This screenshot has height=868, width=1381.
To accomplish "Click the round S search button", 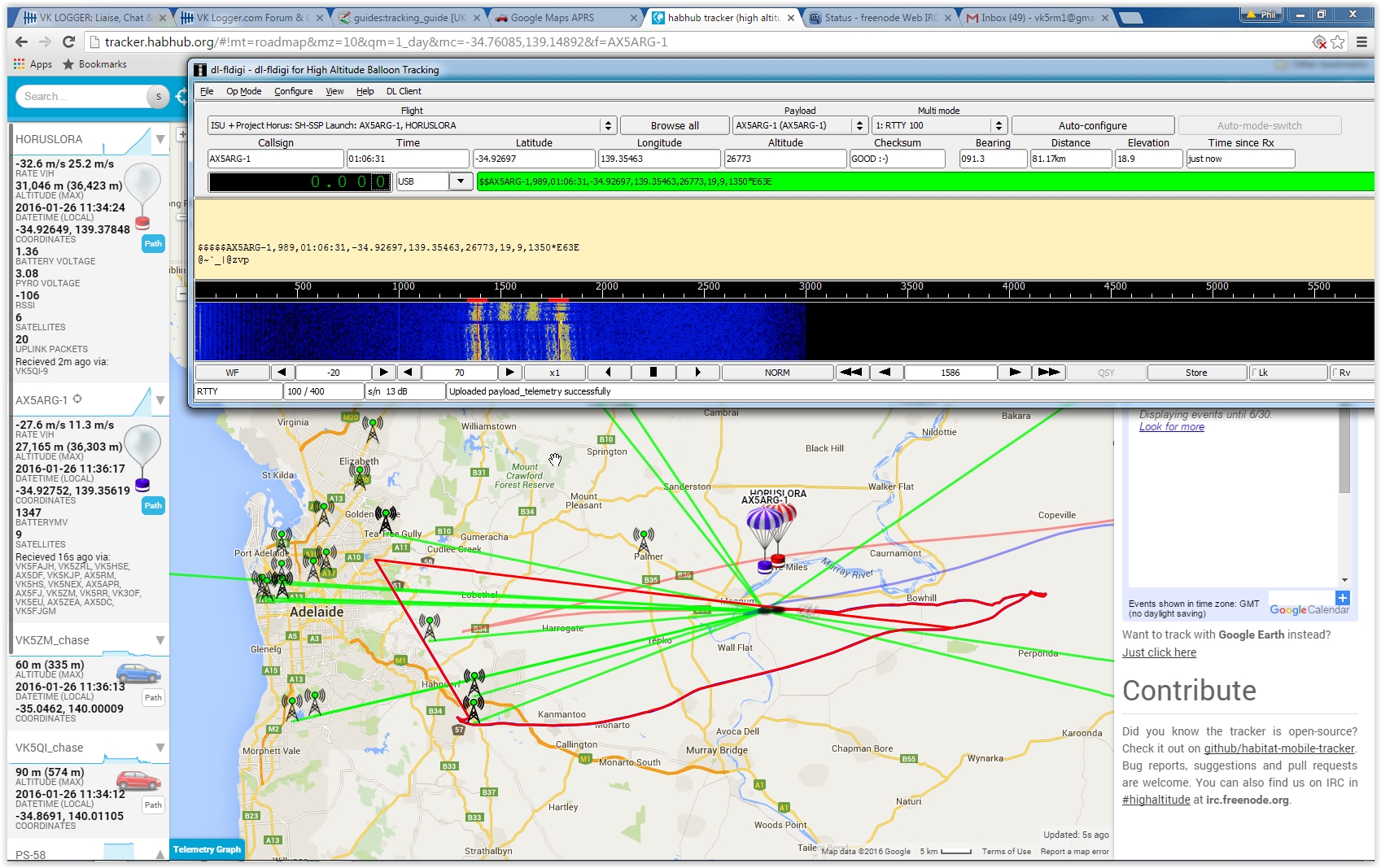I will 158,97.
